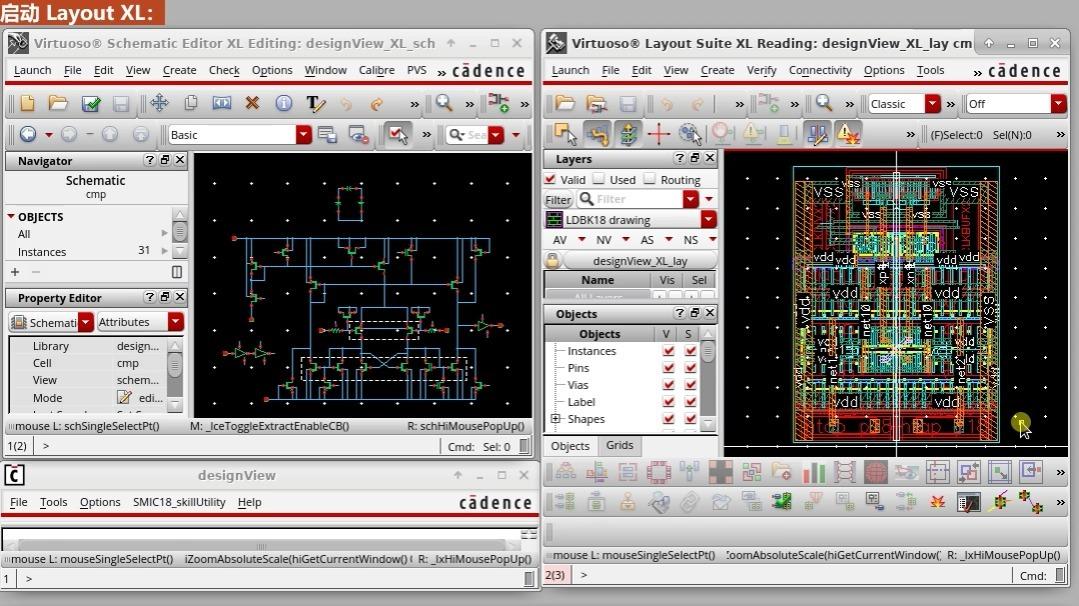
Task: Click the black-white checker icon in bottom toolbar
Action: [x=720, y=472]
